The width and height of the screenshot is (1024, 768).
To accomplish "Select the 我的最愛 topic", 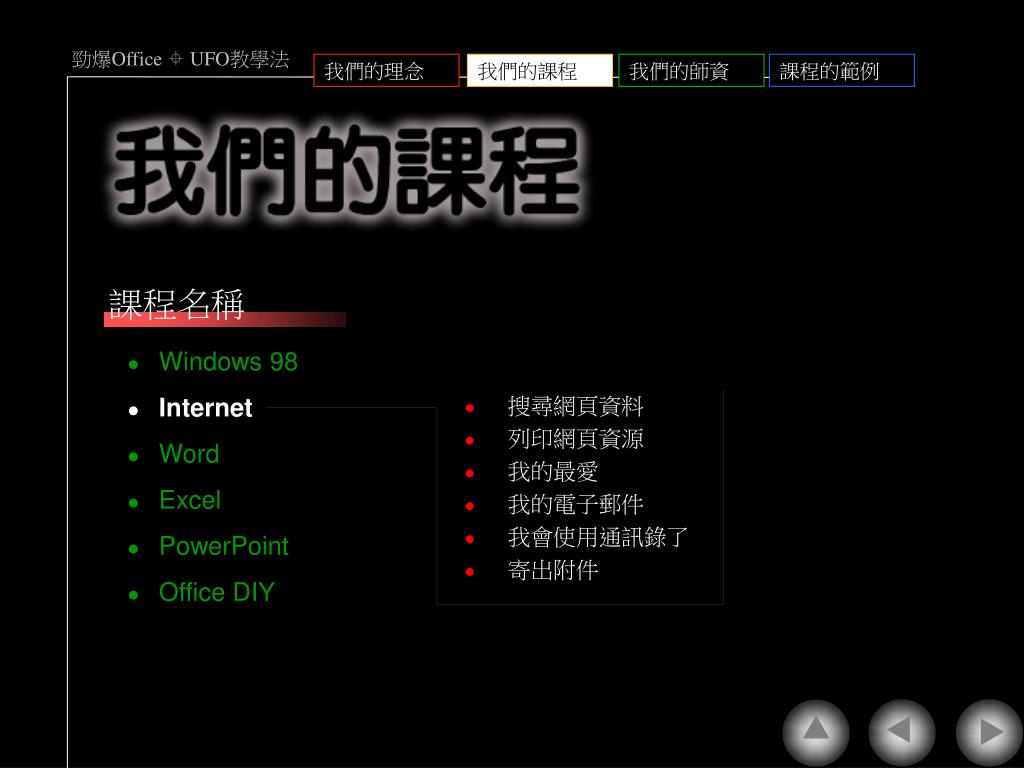I will pyautogui.click(x=552, y=472).
